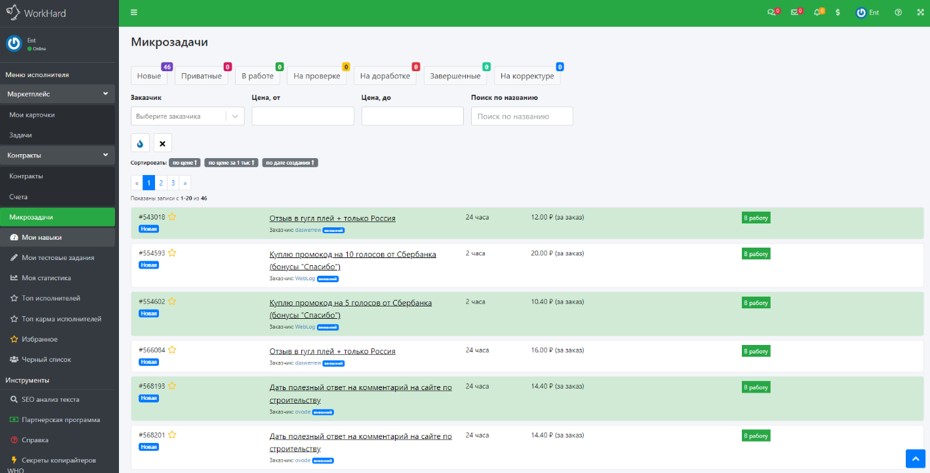Open notifications bell icon
This screenshot has height=473, width=930.
(817, 12)
